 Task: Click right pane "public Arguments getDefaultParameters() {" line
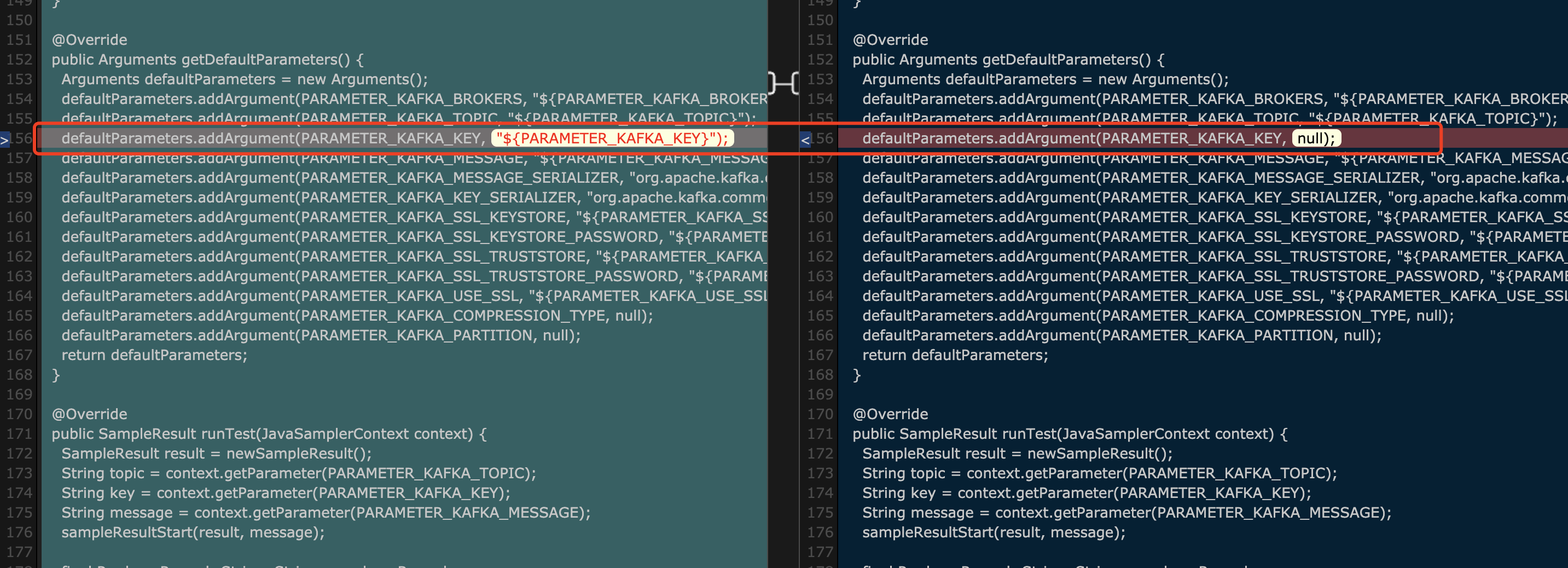[x=1009, y=60]
